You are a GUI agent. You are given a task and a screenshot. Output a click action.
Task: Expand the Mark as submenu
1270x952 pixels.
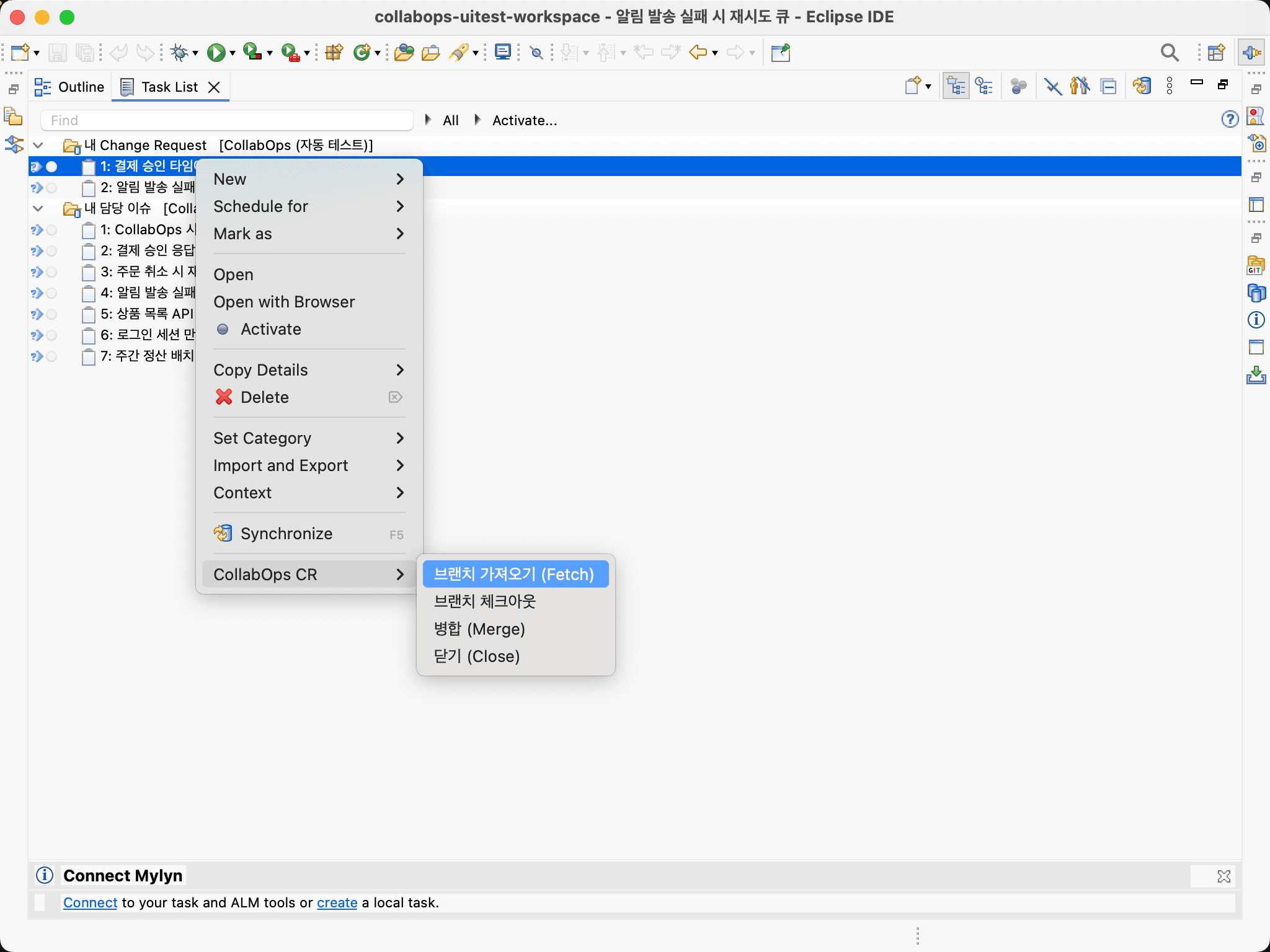tap(309, 234)
